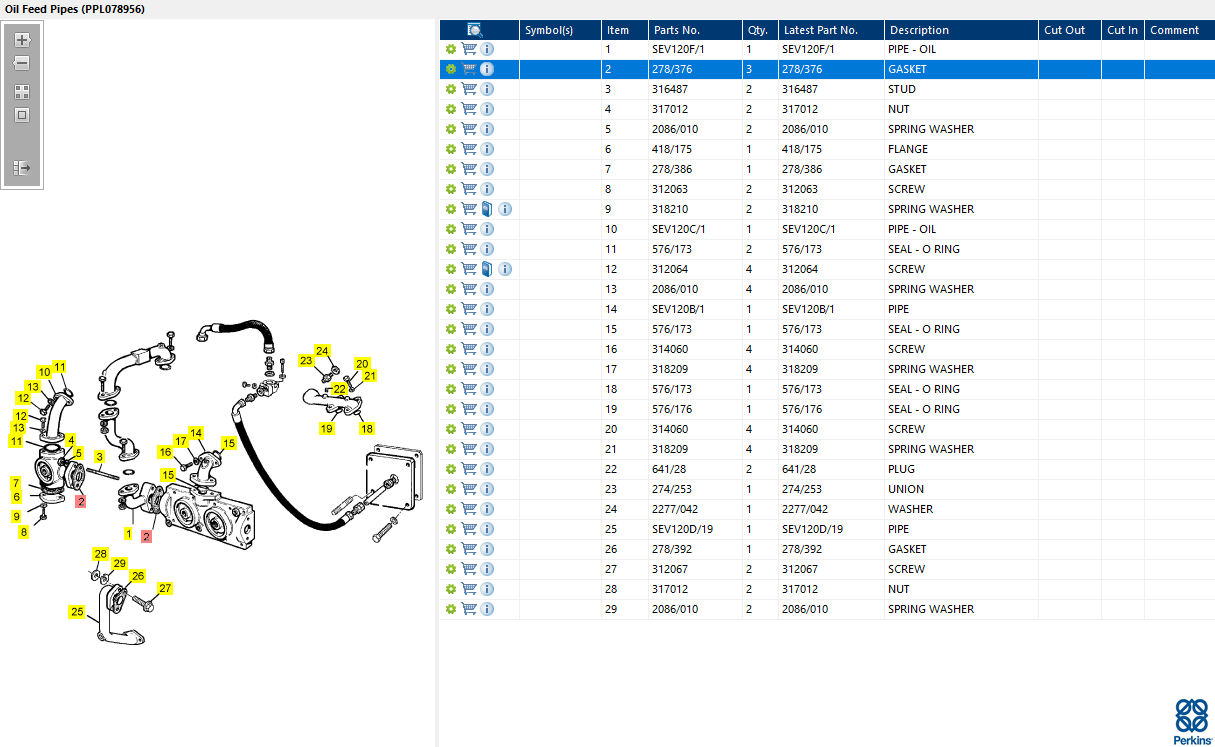Click the Comment column header
Screen dimensions: 1215x747
(x=1180, y=30)
